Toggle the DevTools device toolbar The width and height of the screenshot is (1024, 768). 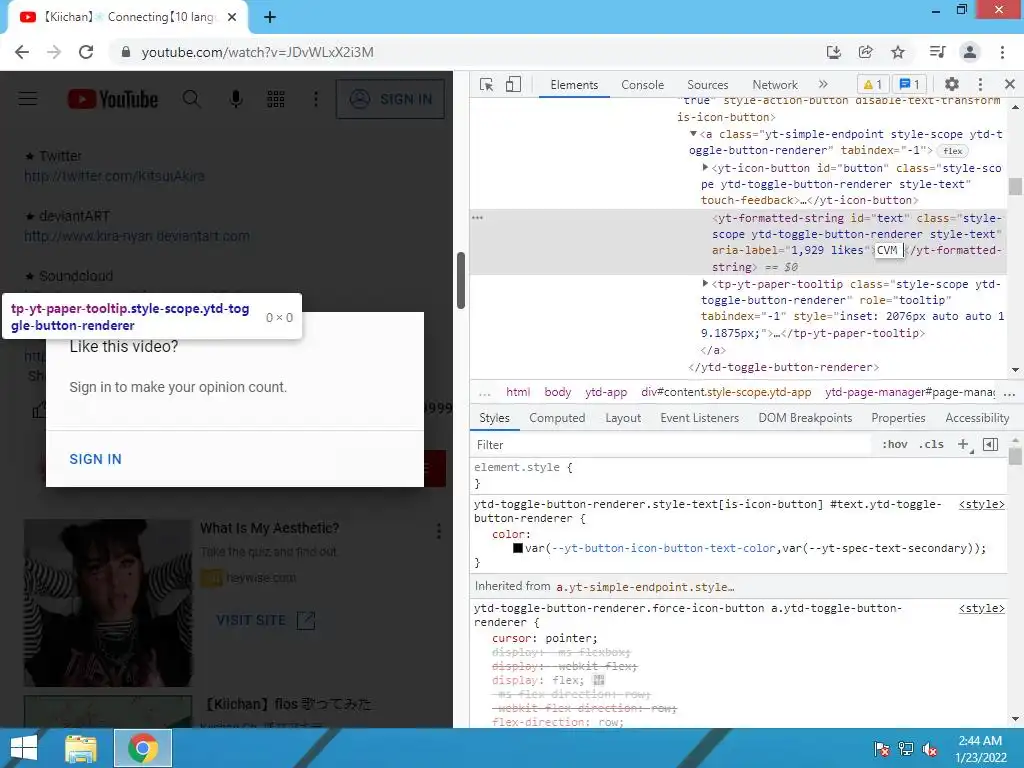coord(513,85)
